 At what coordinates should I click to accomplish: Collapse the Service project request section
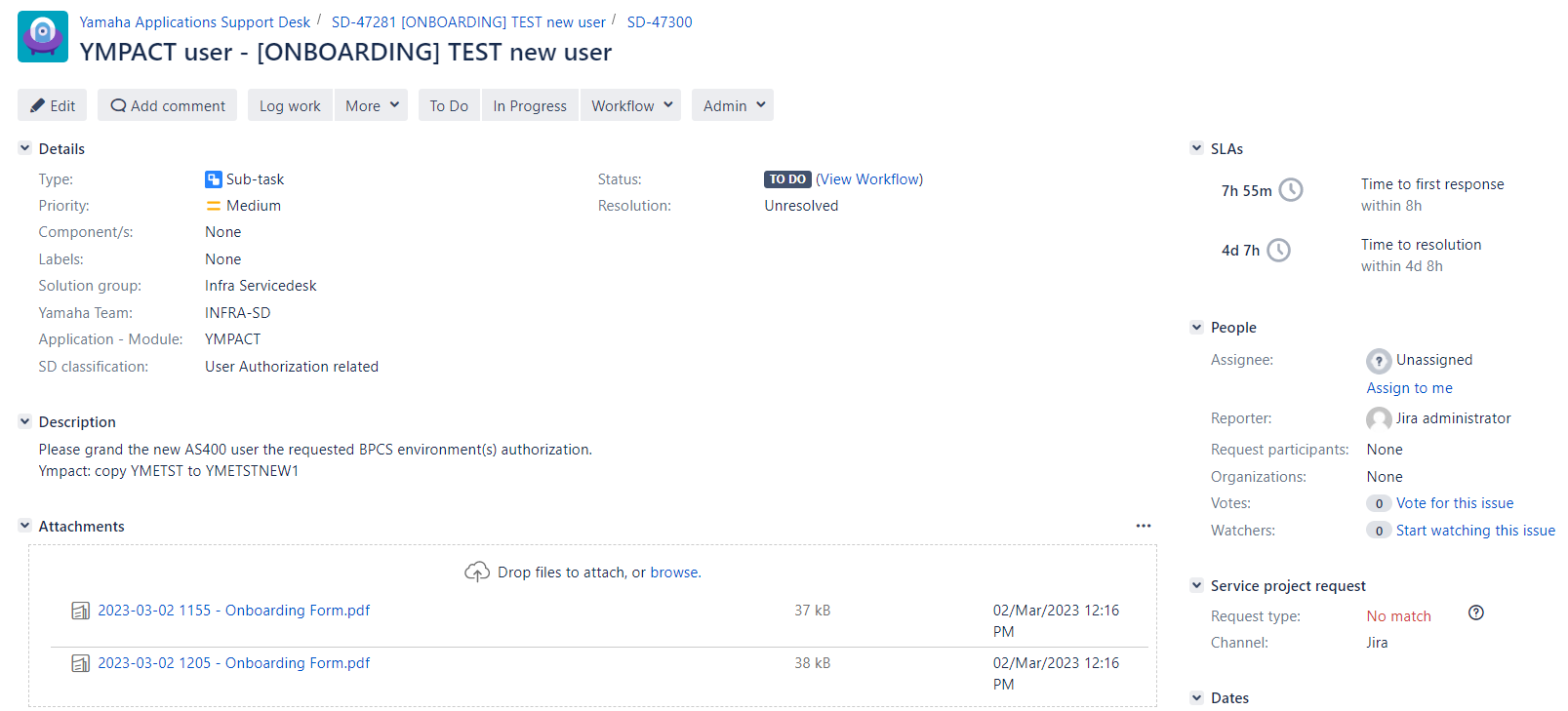coord(1196,585)
